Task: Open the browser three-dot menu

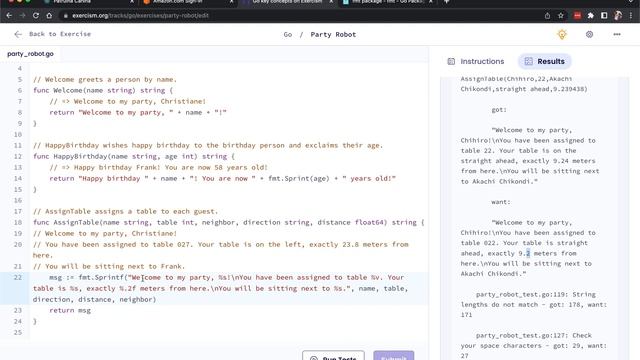Action: click(631, 16)
